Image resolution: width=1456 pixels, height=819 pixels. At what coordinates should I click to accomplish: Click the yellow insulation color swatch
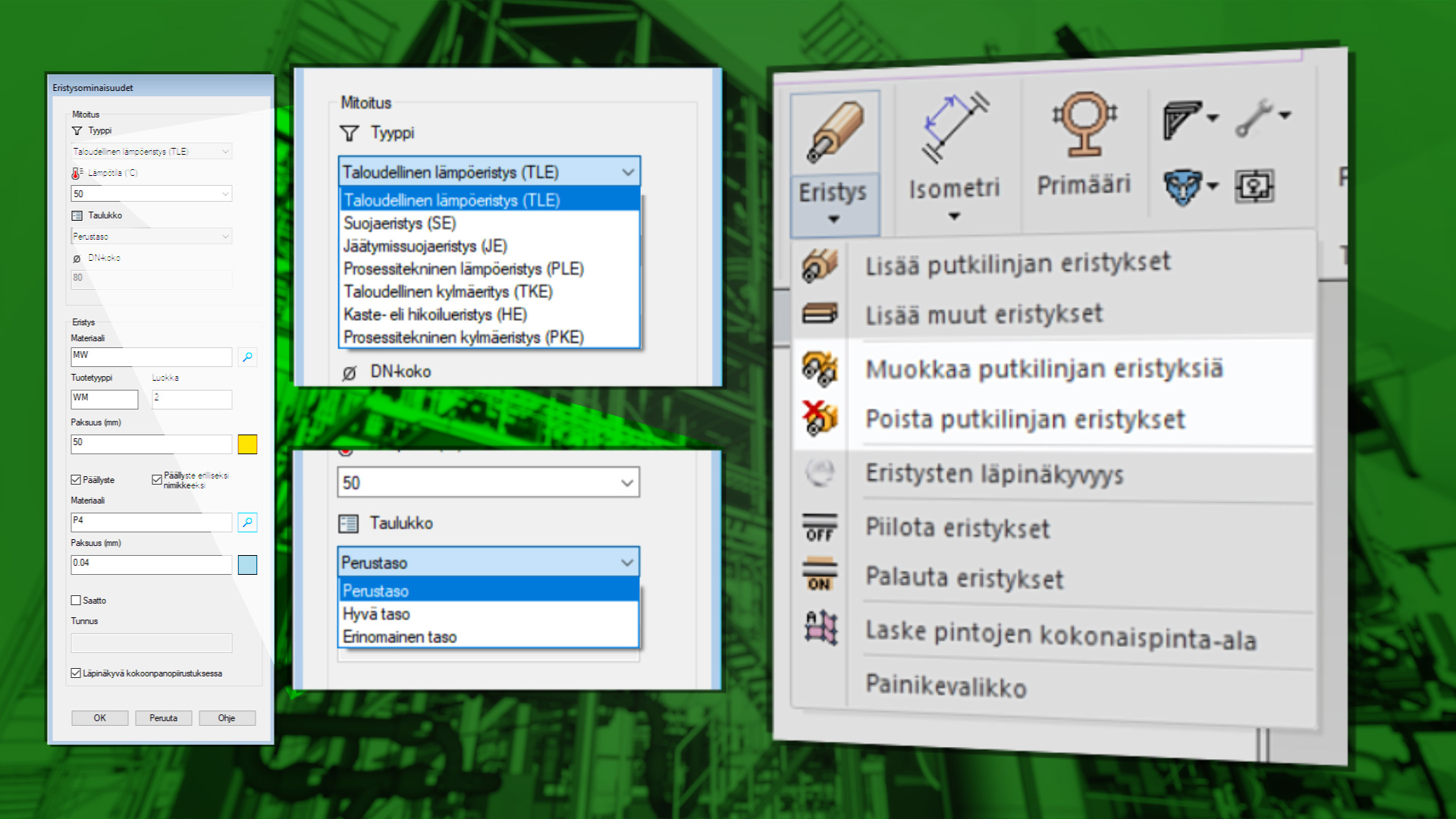[247, 444]
